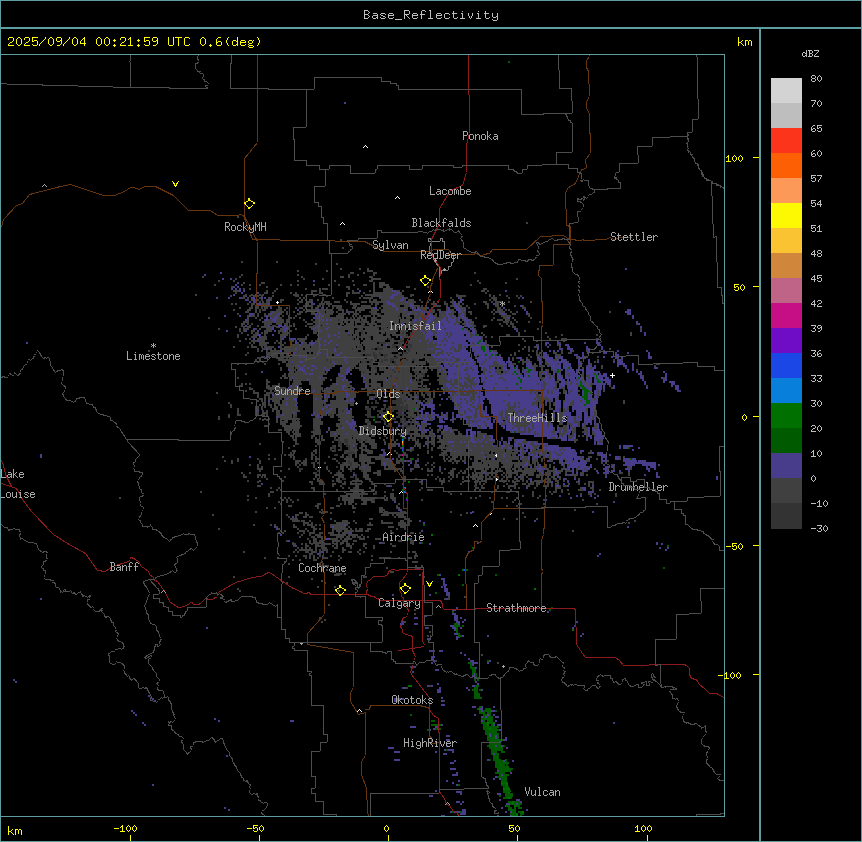Viewport: 862px width, 842px height.
Task: Select the red 60-65 dBZ legend swatch
Action: pyautogui.click(x=786, y=141)
